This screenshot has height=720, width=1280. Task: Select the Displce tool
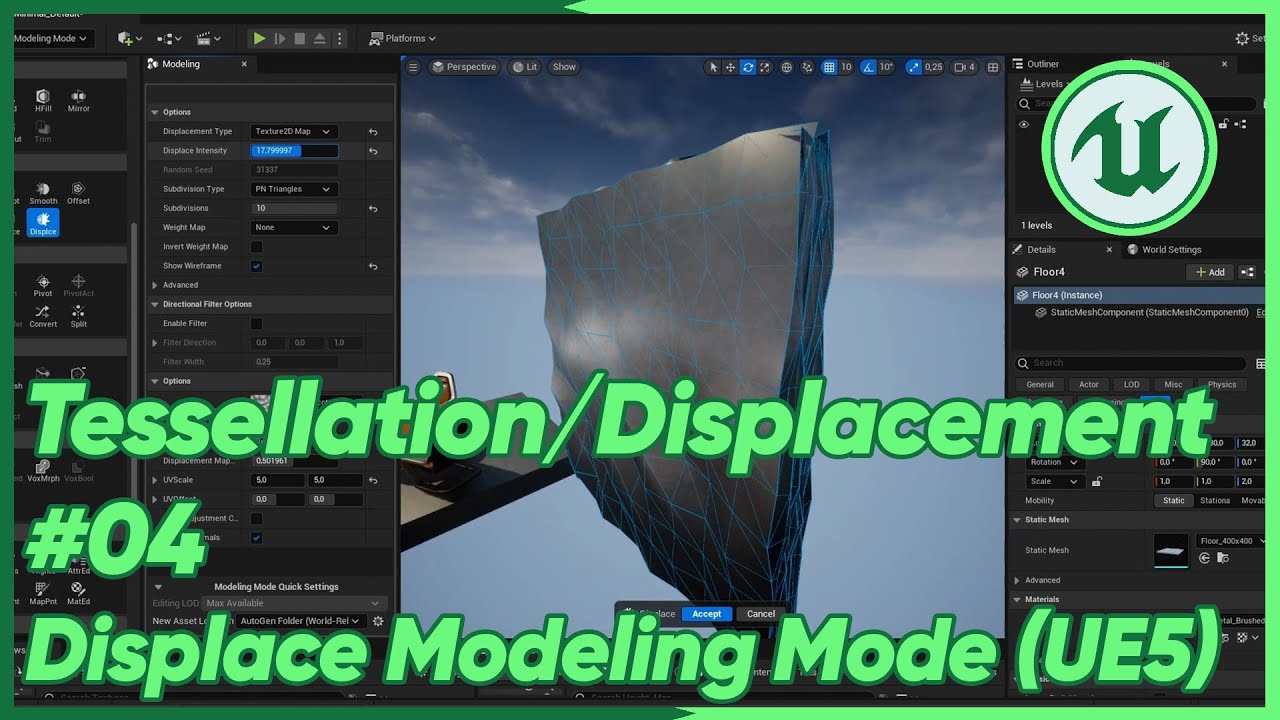pos(43,223)
